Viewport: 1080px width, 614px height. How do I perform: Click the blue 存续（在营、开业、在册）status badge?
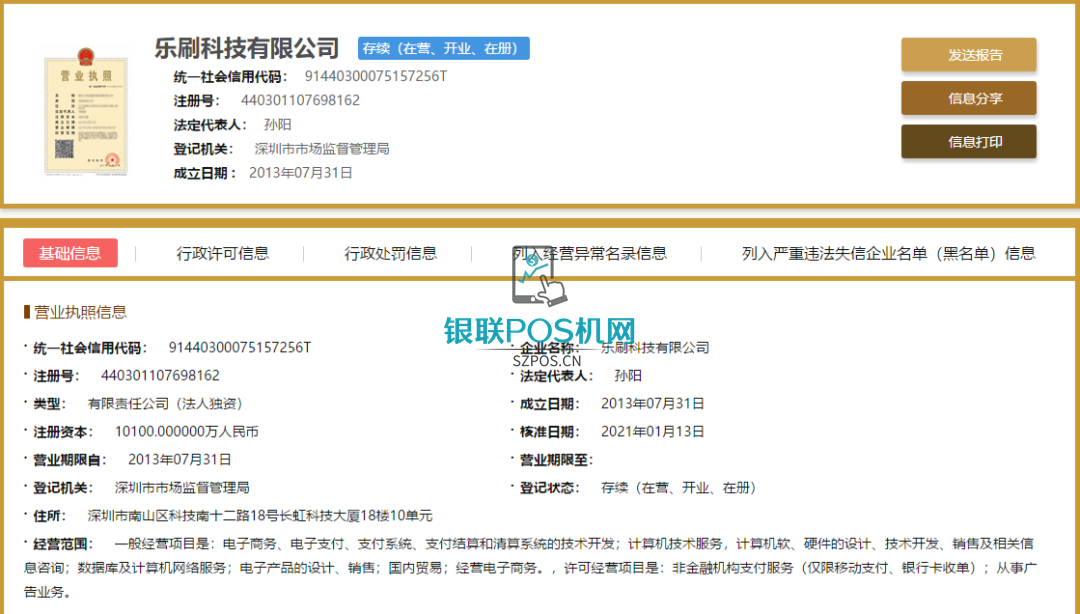click(444, 48)
